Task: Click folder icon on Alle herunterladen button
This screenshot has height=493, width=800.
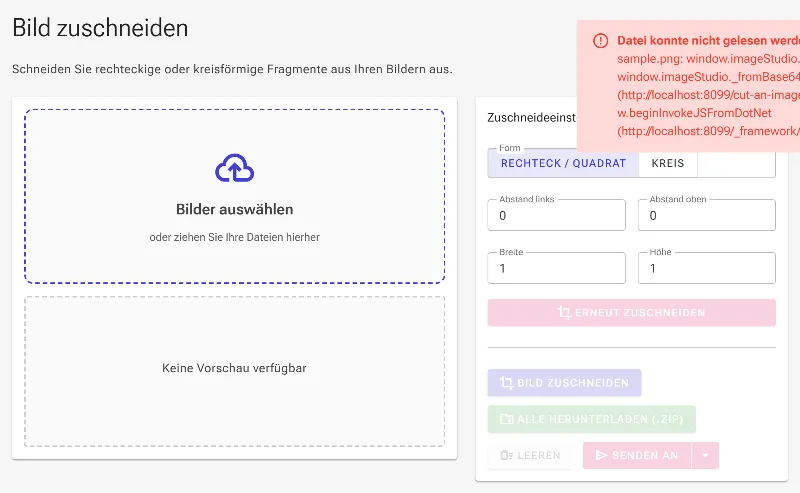Action: pyautogui.click(x=506, y=419)
